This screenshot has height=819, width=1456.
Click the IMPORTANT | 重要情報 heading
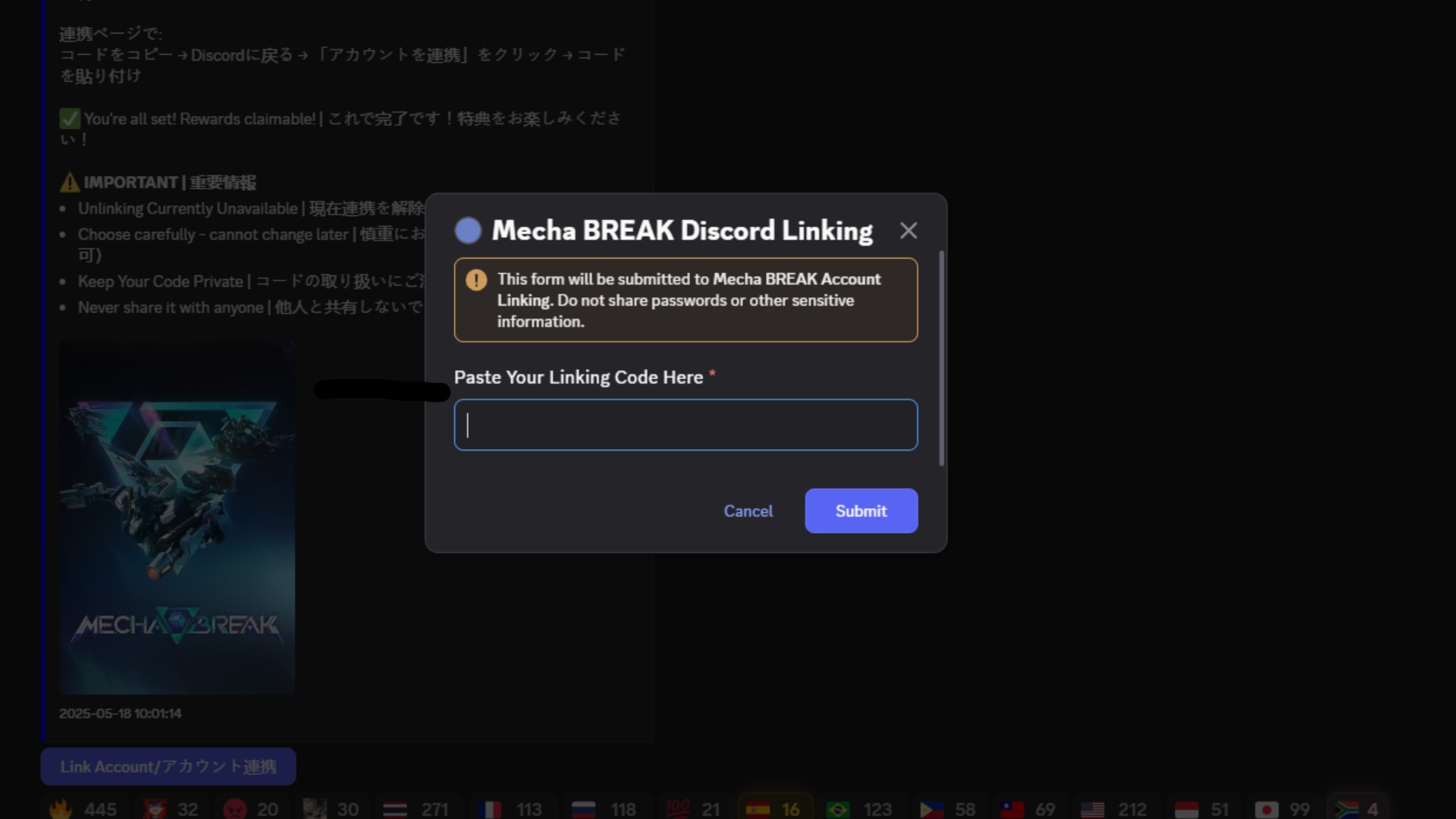tap(170, 183)
